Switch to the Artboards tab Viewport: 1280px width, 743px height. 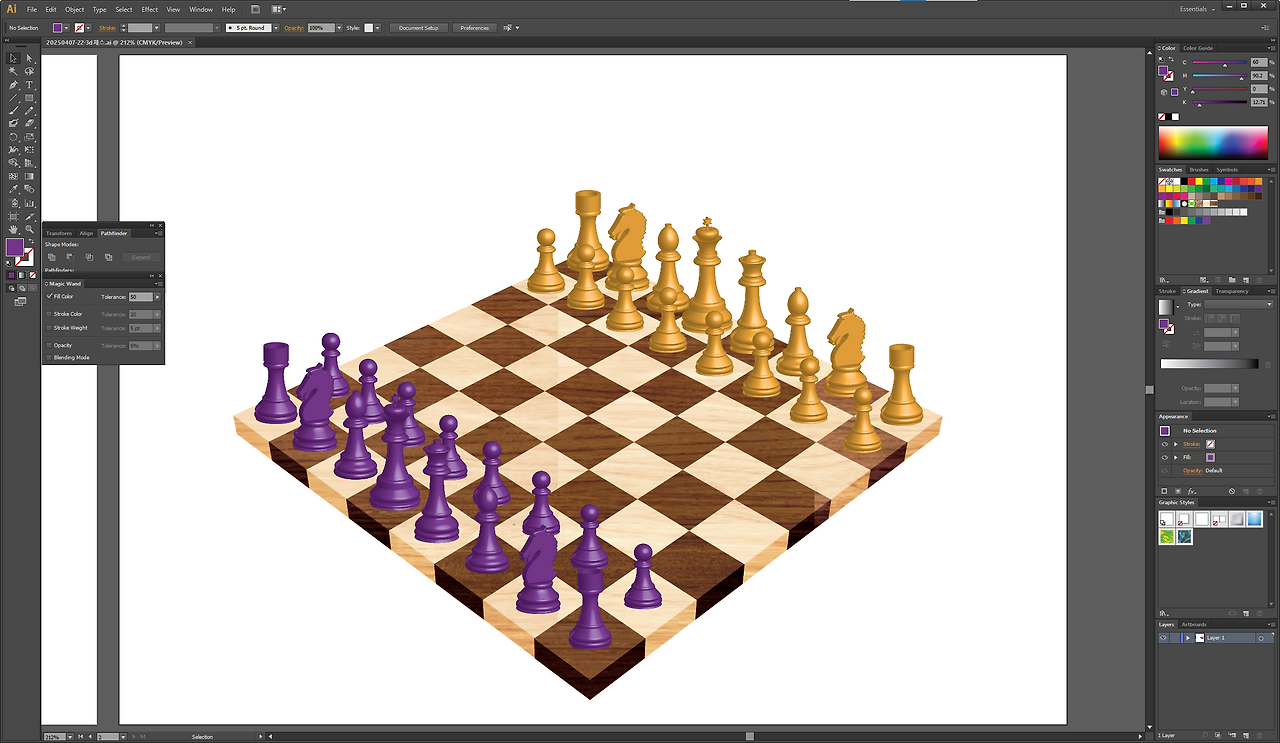coord(1195,625)
